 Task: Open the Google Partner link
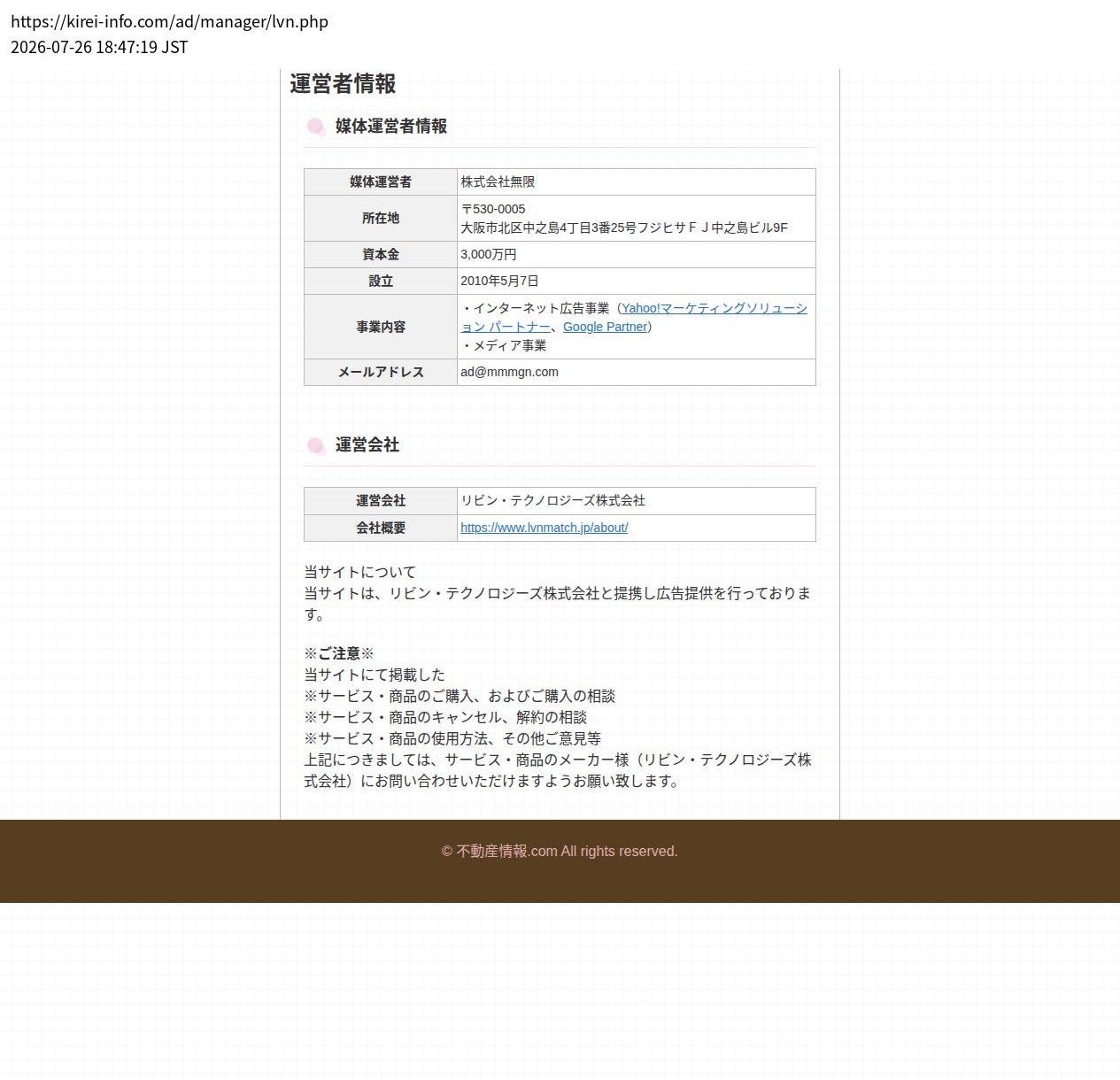point(606,327)
